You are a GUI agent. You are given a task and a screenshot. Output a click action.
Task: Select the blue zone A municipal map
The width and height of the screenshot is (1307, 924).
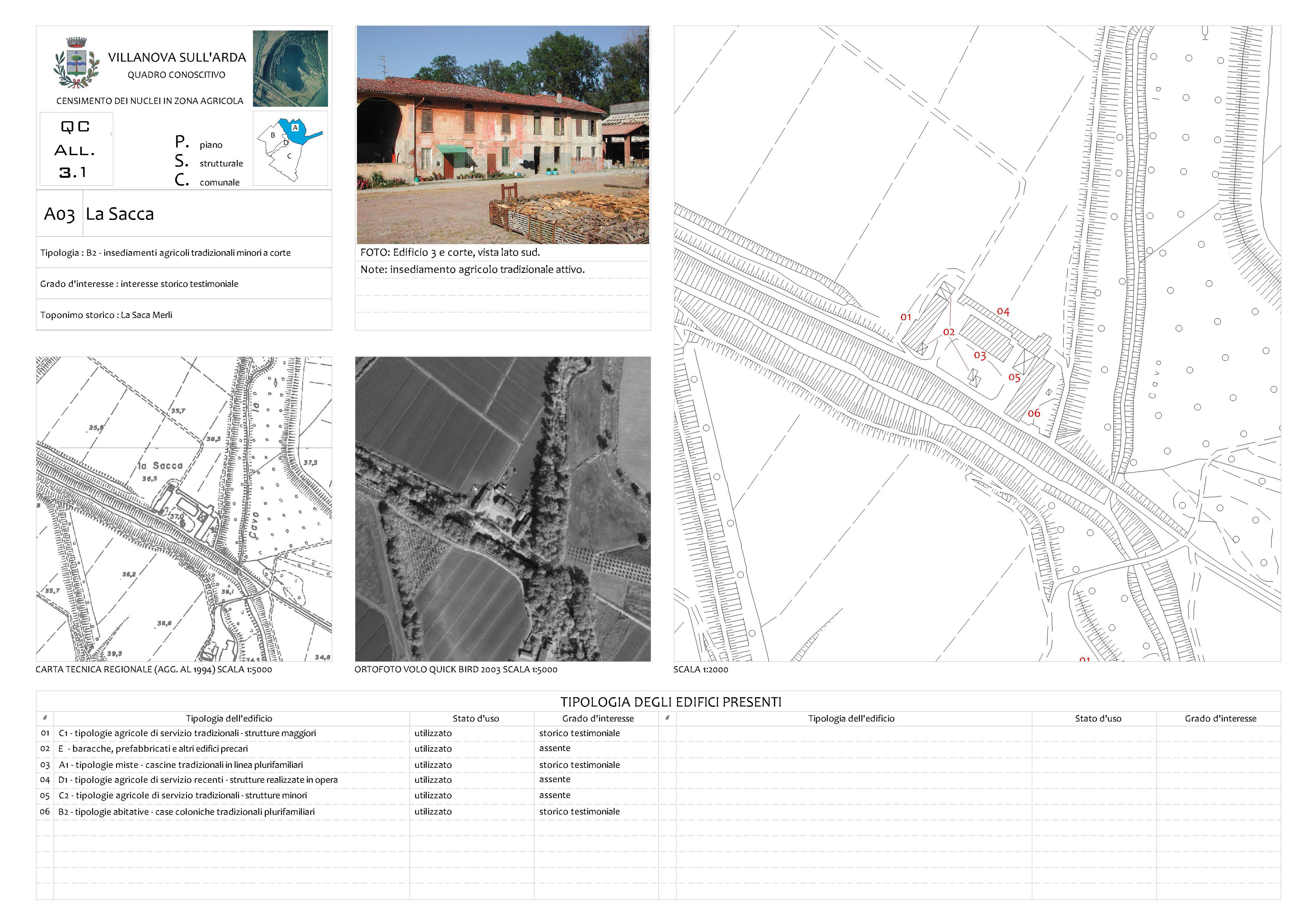pos(290,148)
